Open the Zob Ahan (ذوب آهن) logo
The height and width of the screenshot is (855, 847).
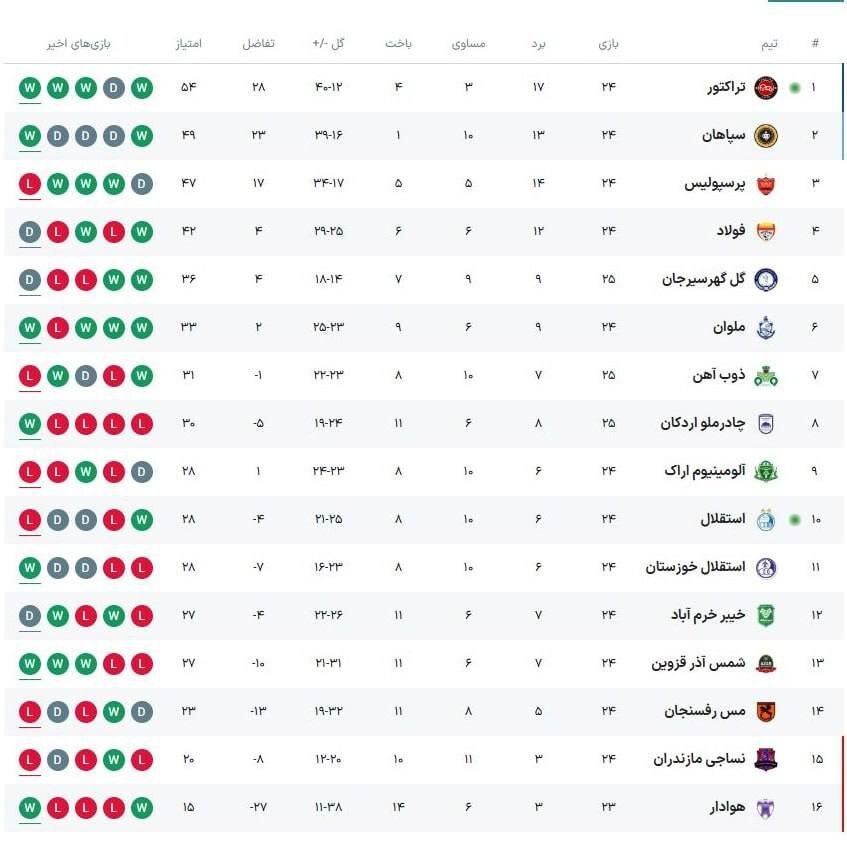point(765,376)
